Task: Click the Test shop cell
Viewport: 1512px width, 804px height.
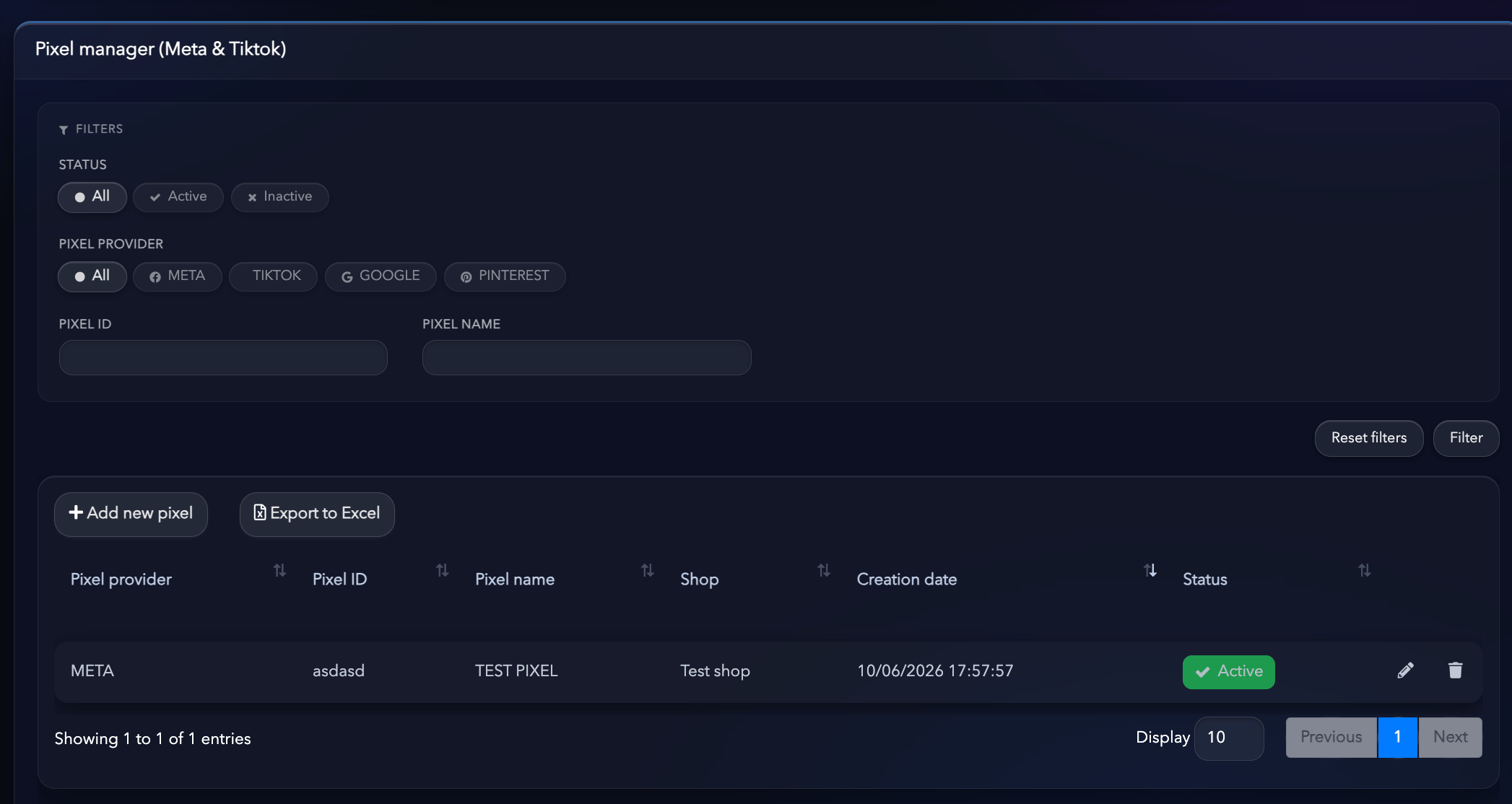Action: pos(715,671)
